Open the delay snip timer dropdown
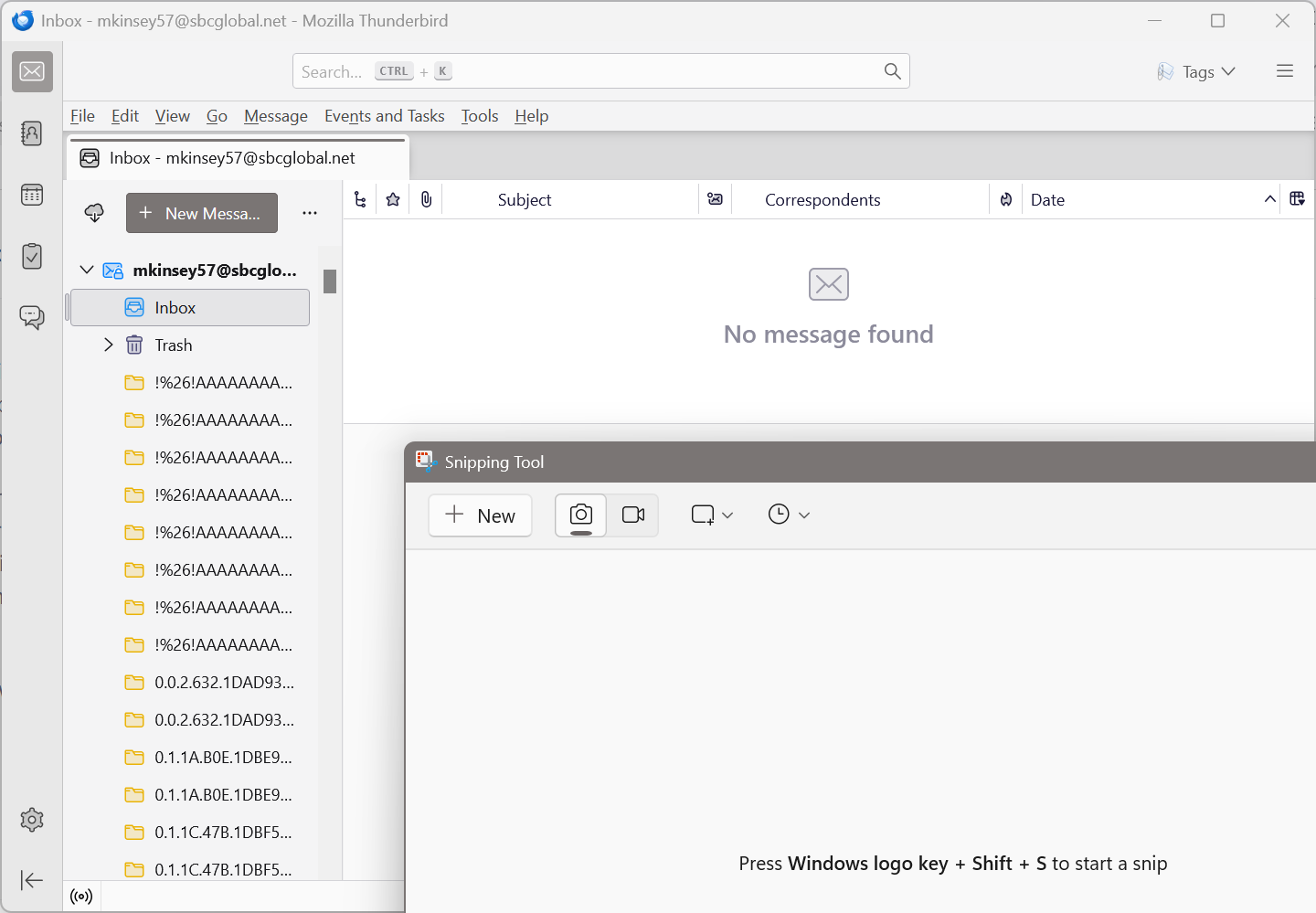 (789, 515)
